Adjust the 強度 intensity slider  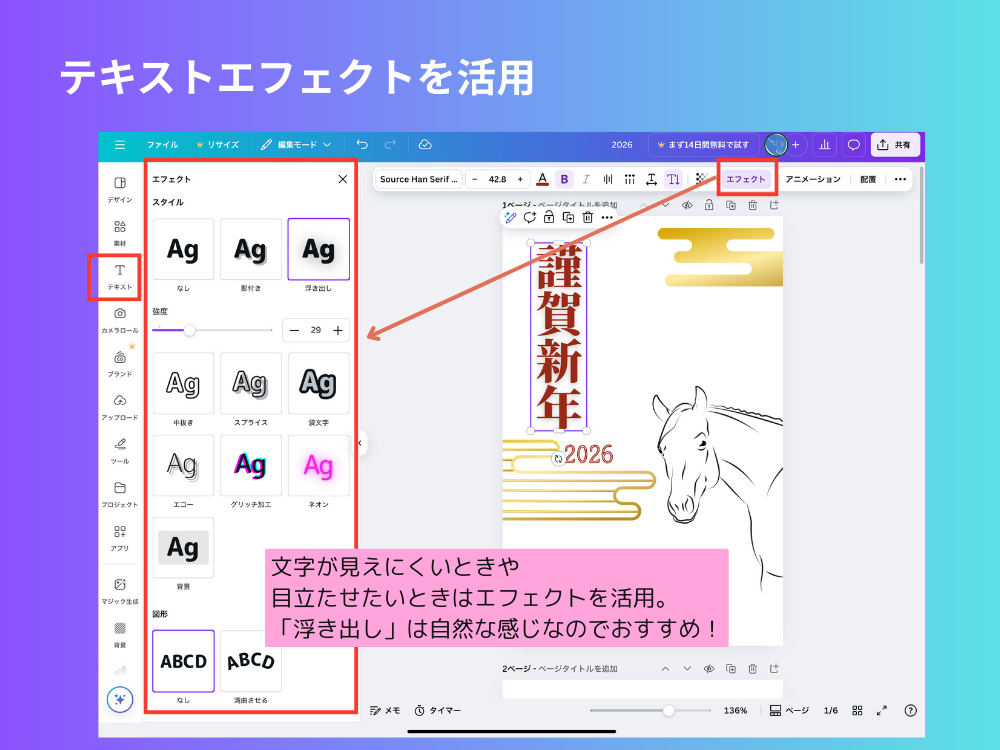190,330
